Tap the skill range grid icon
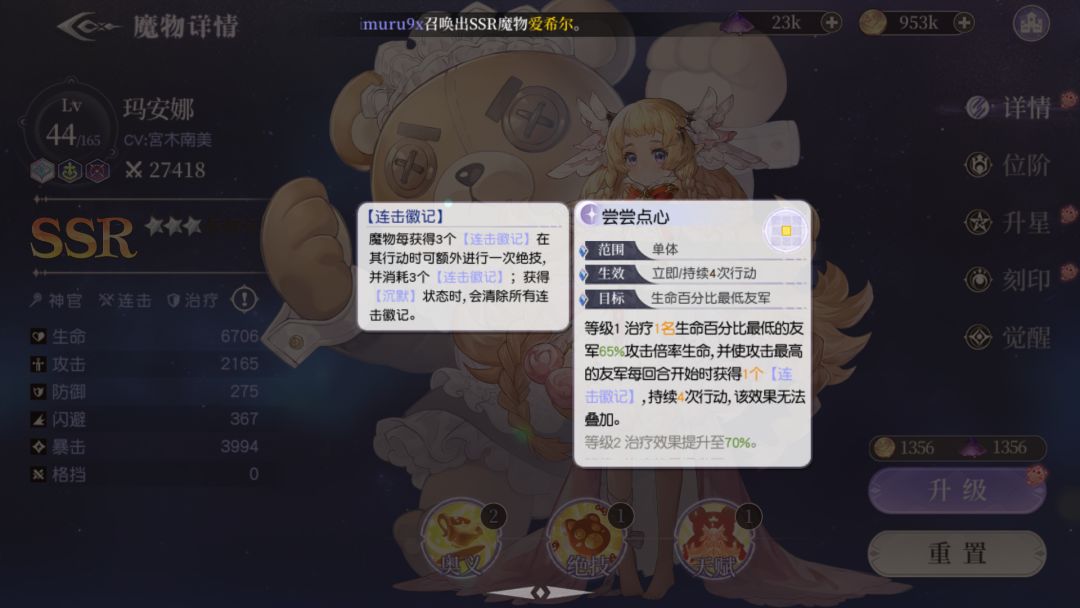The width and height of the screenshot is (1080, 608). pos(786,231)
